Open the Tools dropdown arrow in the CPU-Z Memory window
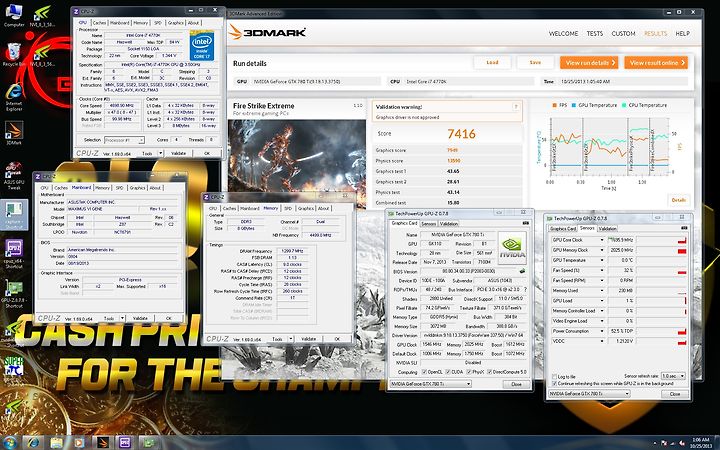 point(291,339)
